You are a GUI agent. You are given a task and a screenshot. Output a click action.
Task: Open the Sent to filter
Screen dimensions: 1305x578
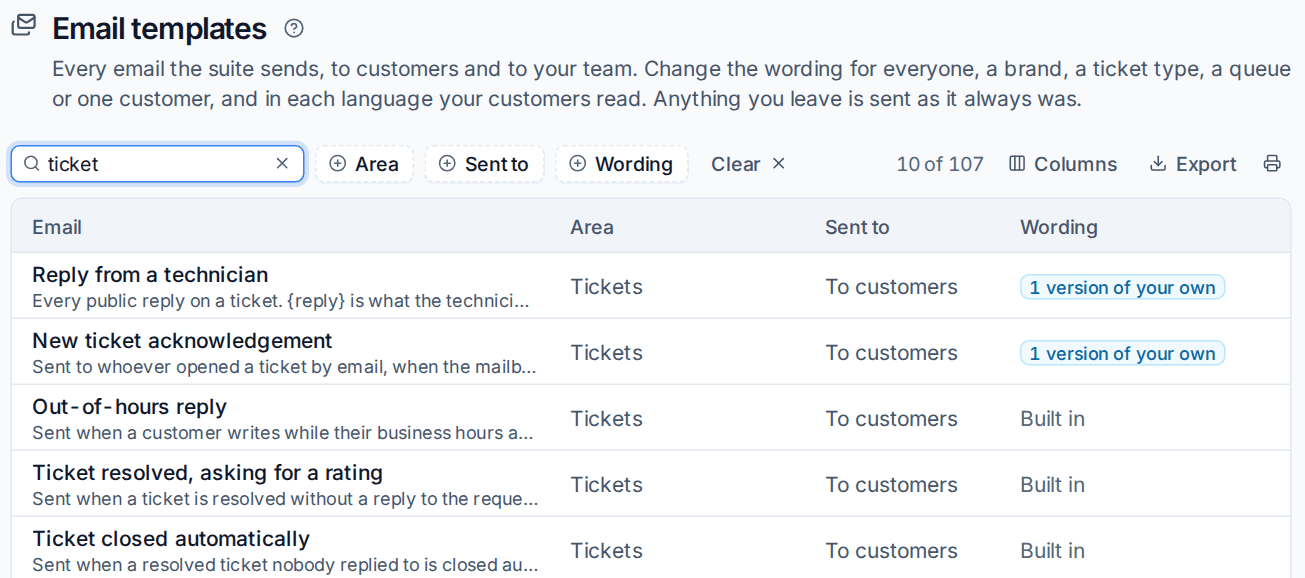point(484,164)
